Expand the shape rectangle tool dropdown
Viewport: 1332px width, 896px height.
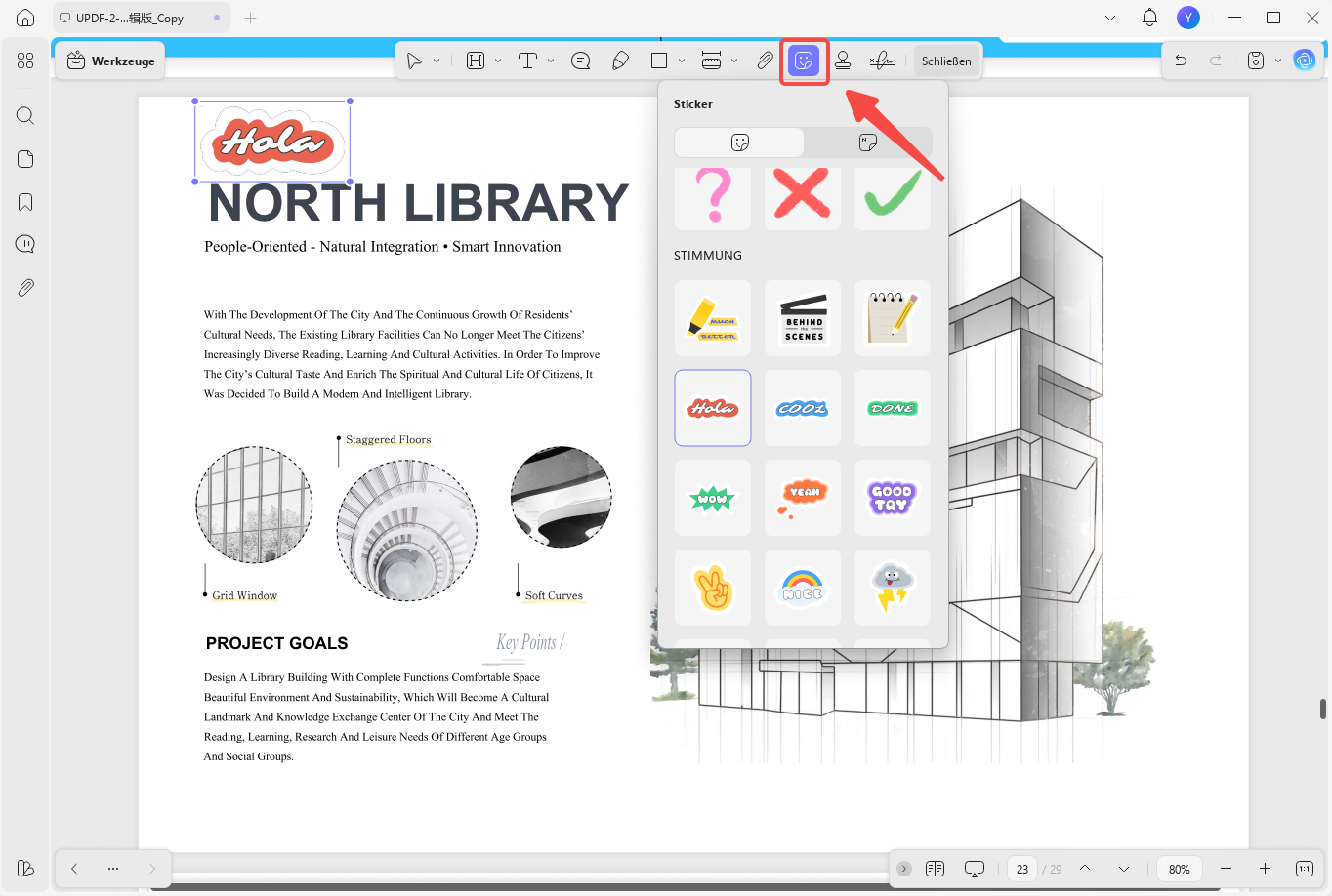pos(682,61)
